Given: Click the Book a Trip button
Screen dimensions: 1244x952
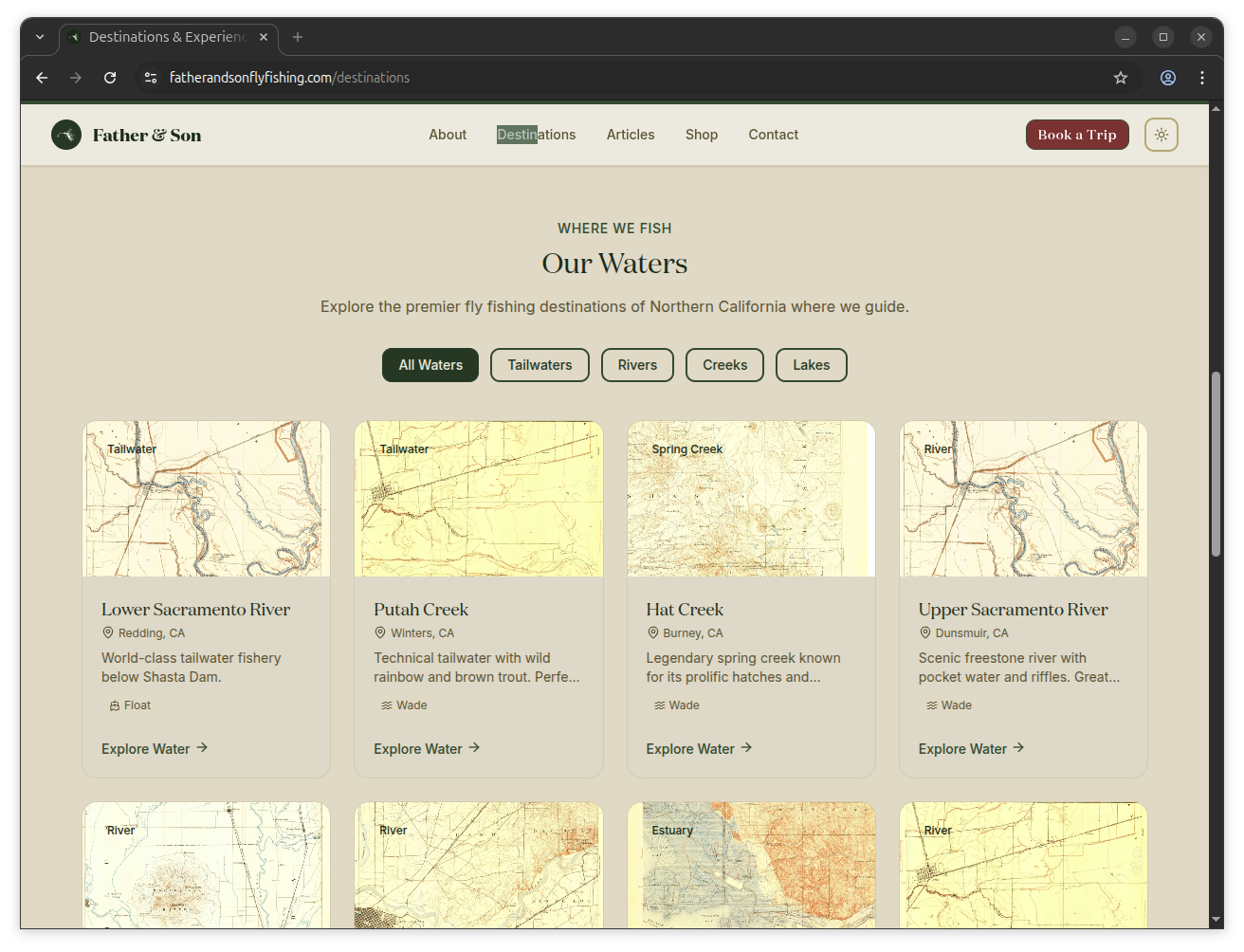Looking at the screenshot, I should (x=1077, y=135).
